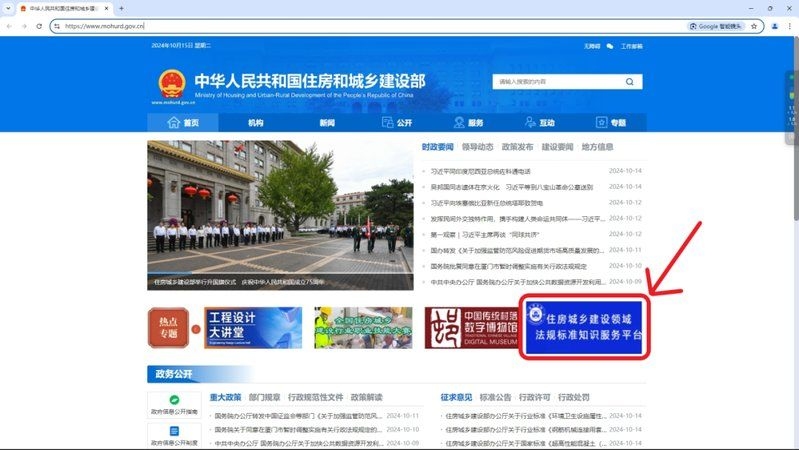Open the 新闻 navigation menu
This screenshot has height=450, width=799.
(x=327, y=123)
